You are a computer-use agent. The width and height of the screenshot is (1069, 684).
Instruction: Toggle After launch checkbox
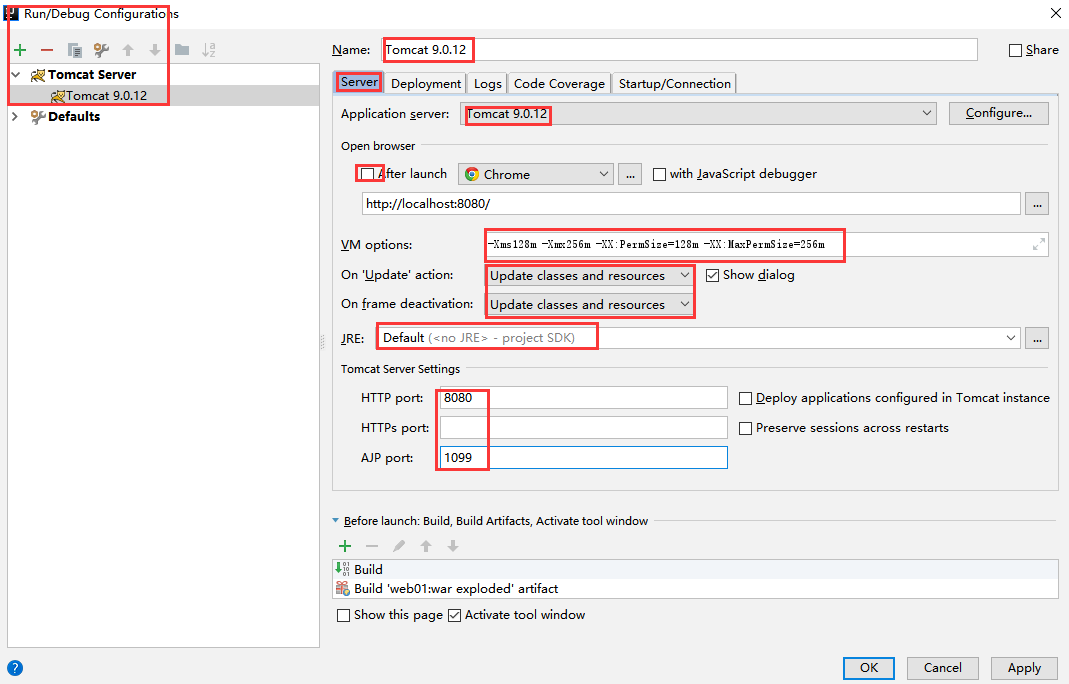[x=367, y=174]
